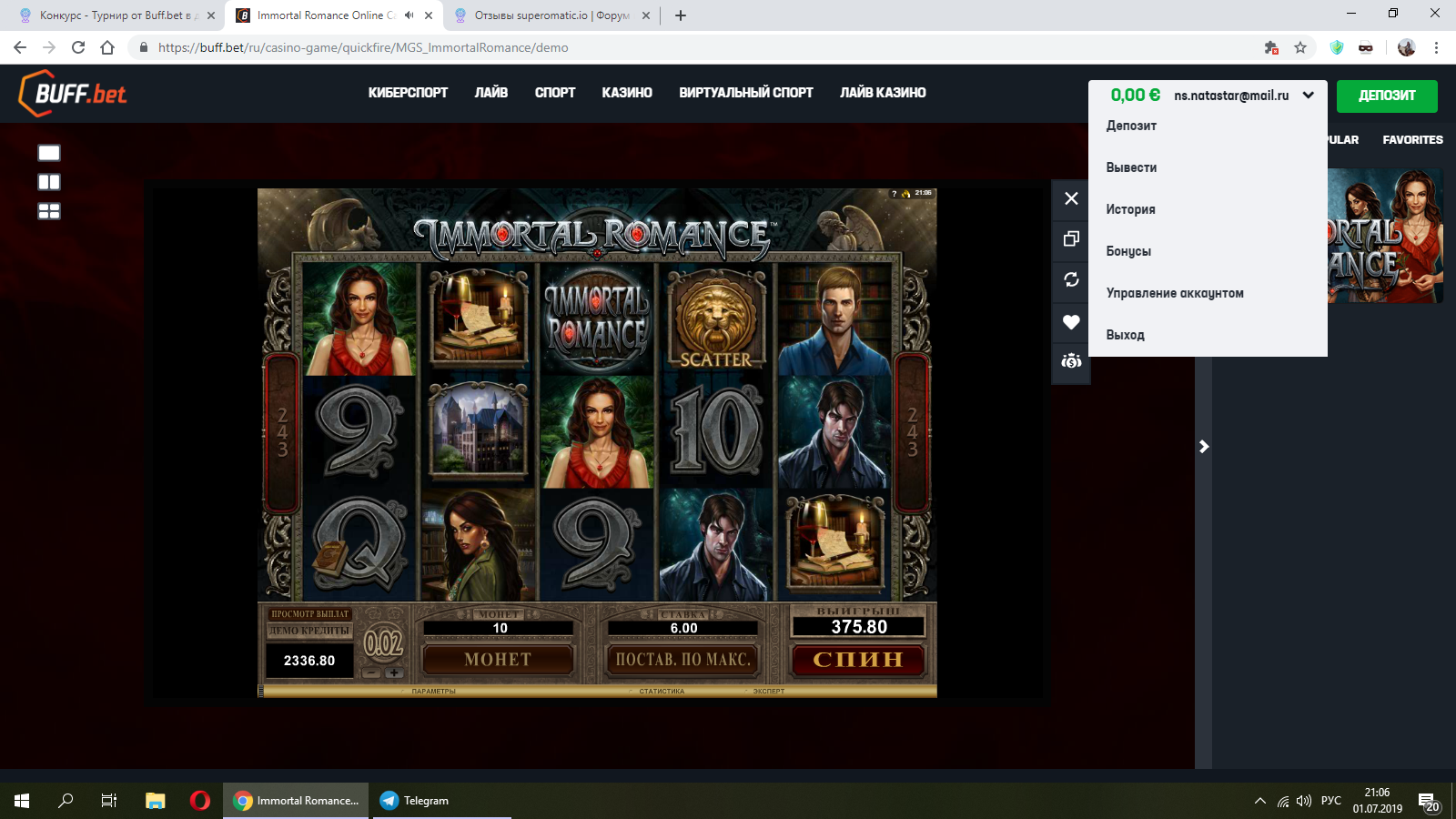Click the ПОСТАВ. ПО МАКС. button
Image resolution: width=1456 pixels, height=819 pixels.
[x=682, y=660]
